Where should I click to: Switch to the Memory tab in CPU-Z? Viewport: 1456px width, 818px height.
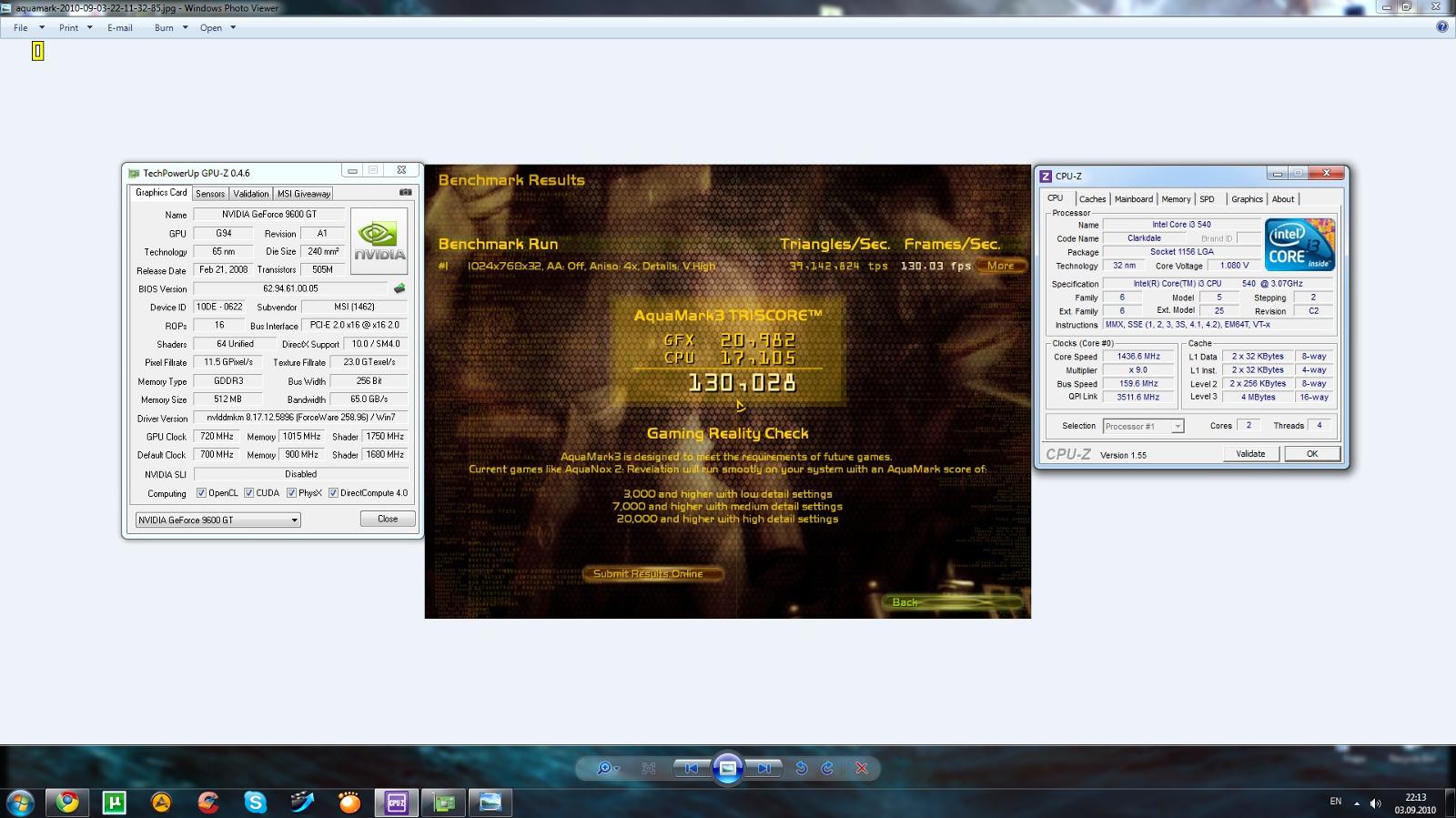1176,199
